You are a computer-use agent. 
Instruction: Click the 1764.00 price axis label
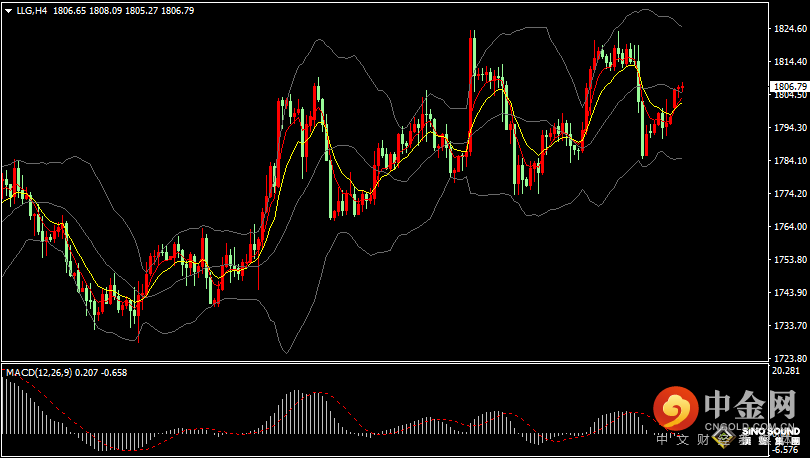coord(791,227)
